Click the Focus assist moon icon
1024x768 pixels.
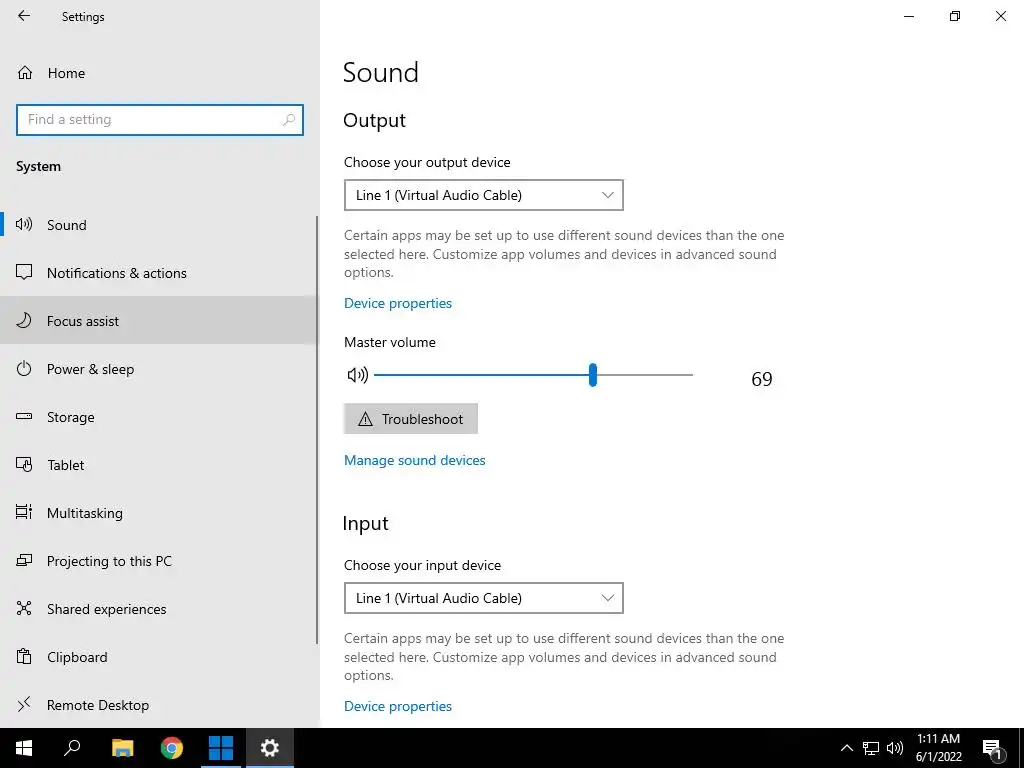point(24,321)
